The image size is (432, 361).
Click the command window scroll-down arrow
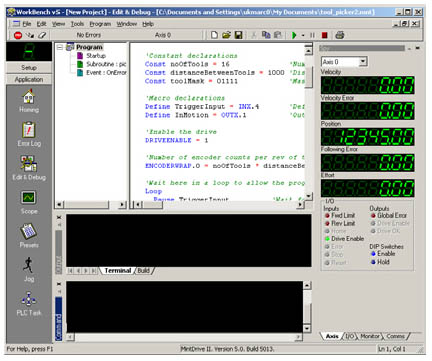pos(307,328)
